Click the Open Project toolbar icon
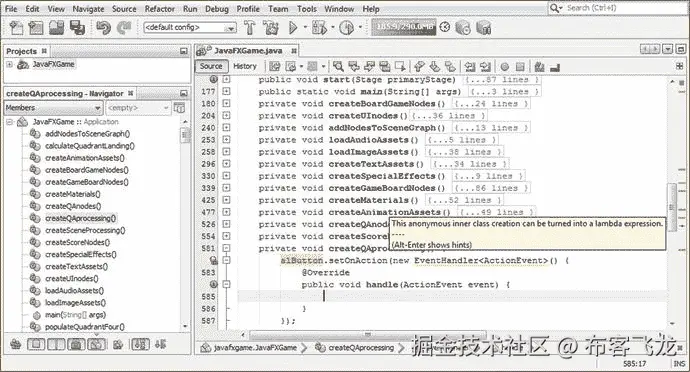 pyautogui.click(x=56, y=28)
